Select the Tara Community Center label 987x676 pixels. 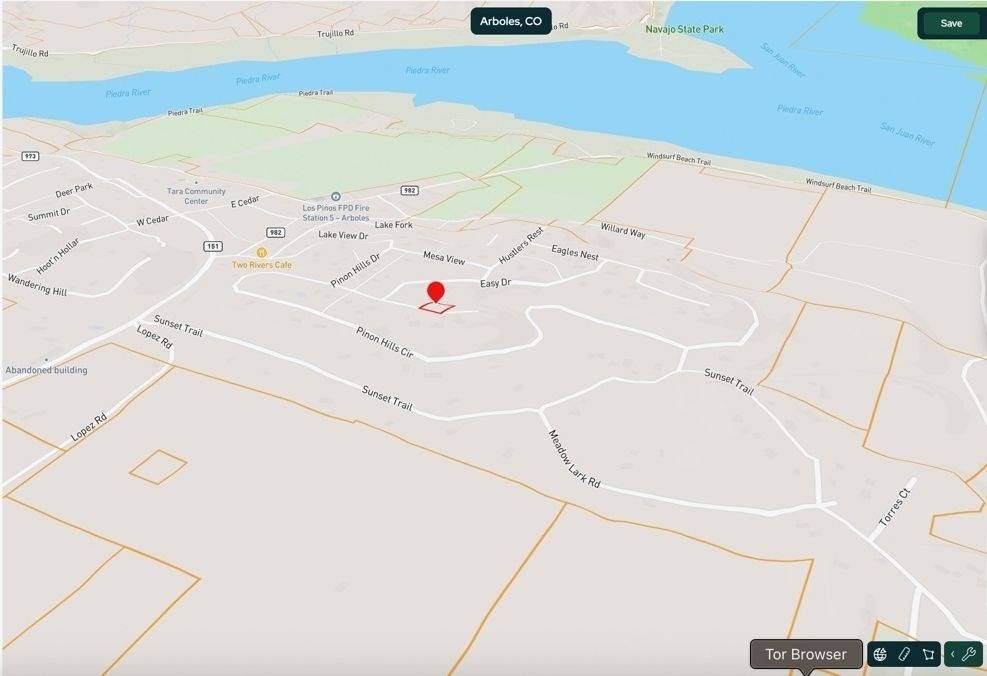click(x=196, y=196)
